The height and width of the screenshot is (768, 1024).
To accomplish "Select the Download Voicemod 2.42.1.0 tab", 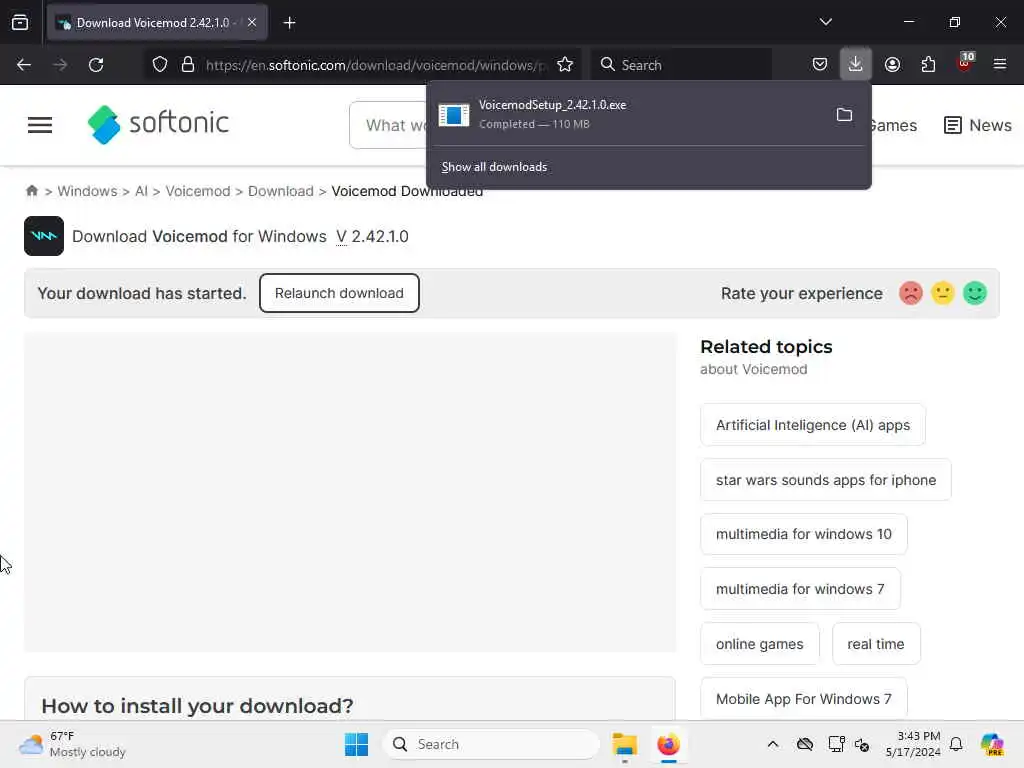I will point(157,23).
